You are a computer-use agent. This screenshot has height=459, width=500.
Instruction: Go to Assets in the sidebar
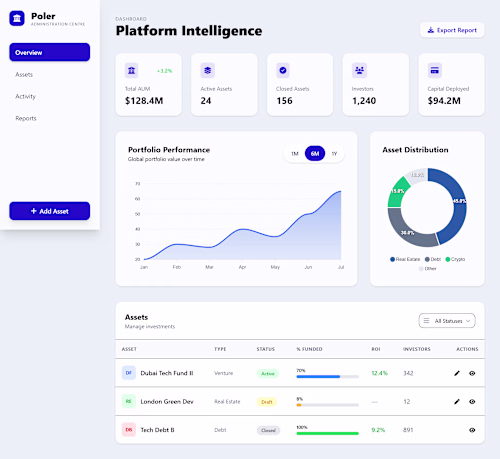24,74
